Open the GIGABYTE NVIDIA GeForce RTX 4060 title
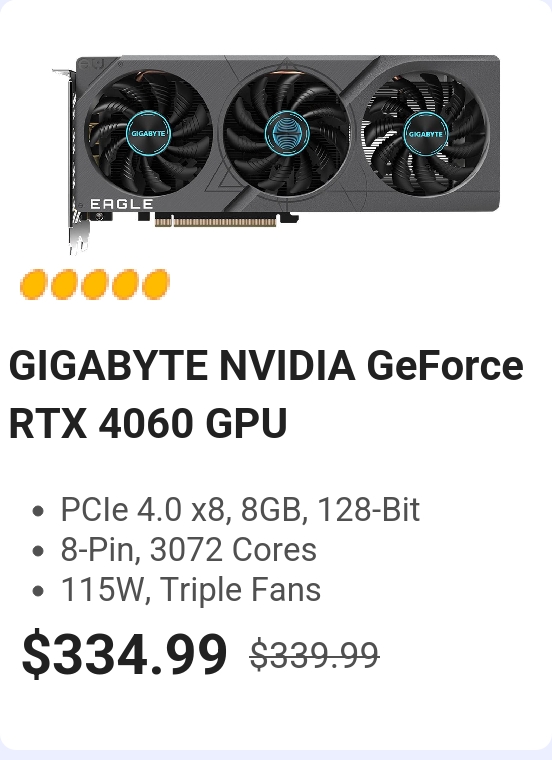Viewport: 552px width, 760px height. click(x=266, y=395)
